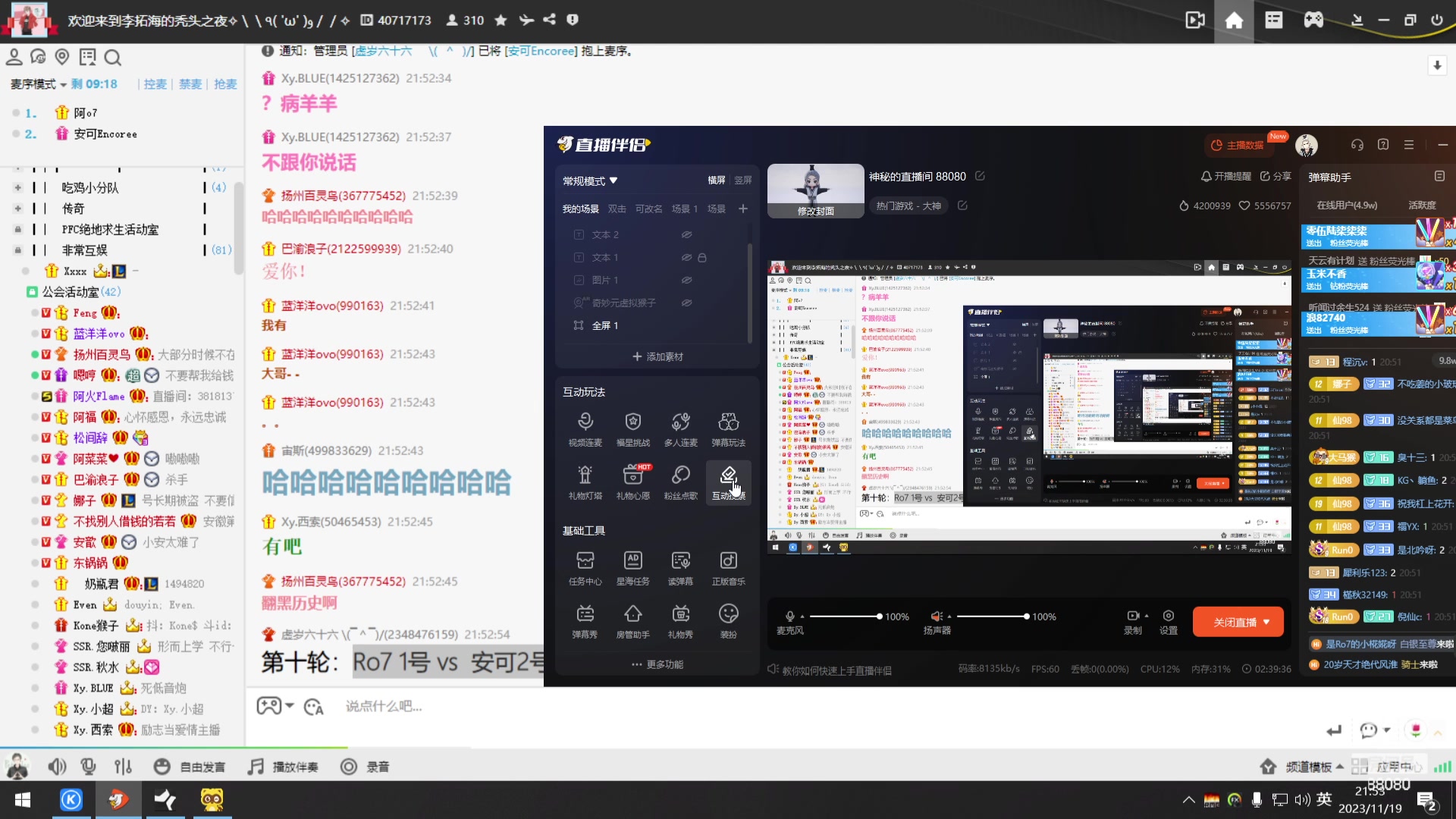1456x819 pixels.
Task: Toggle lock on 文本 1 source
Action: 702,258
